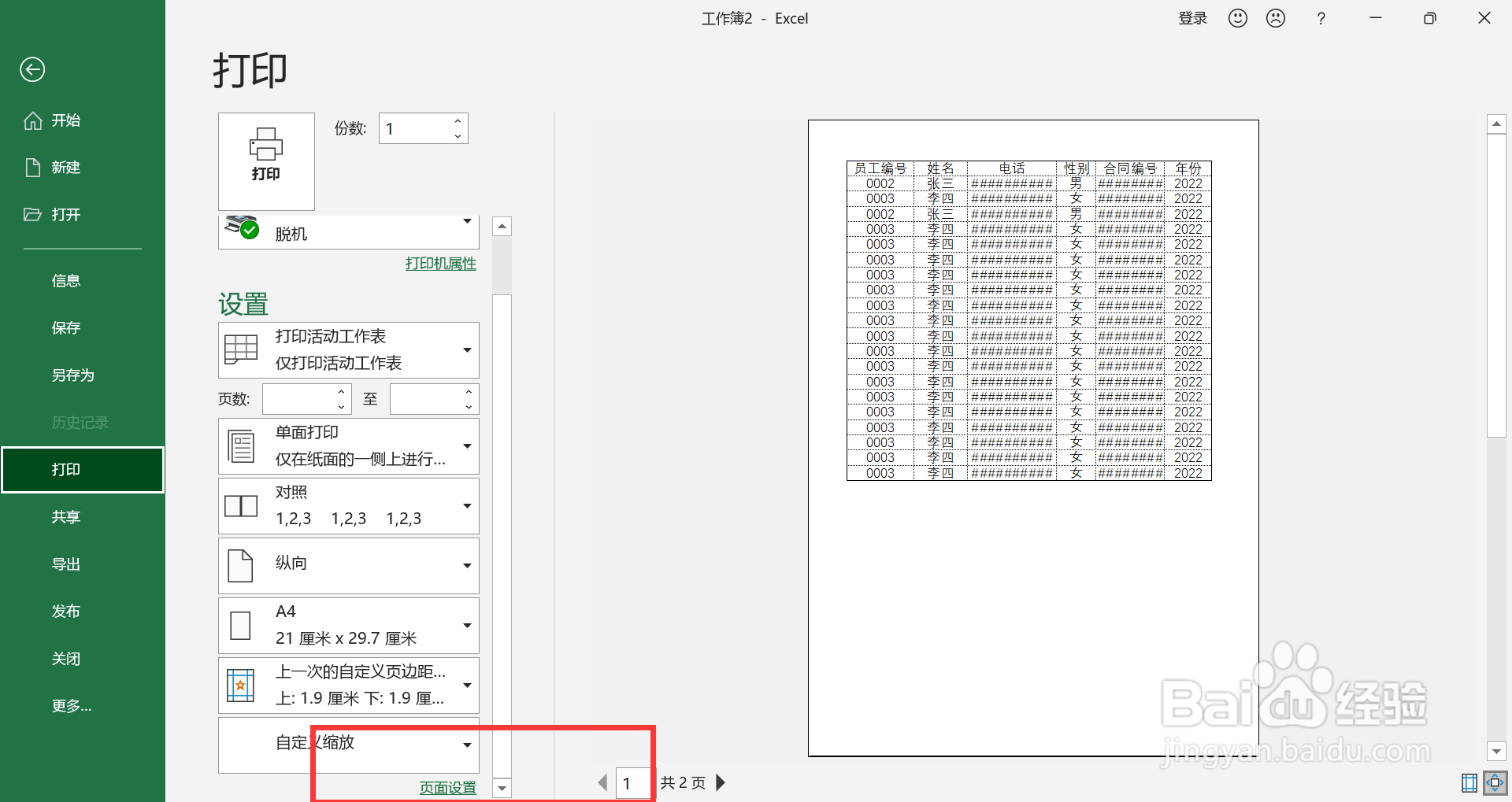Viewport: 1512px width, 802px height.
Task: Click the print preview page thumbnail
Action: [1033, 438]
